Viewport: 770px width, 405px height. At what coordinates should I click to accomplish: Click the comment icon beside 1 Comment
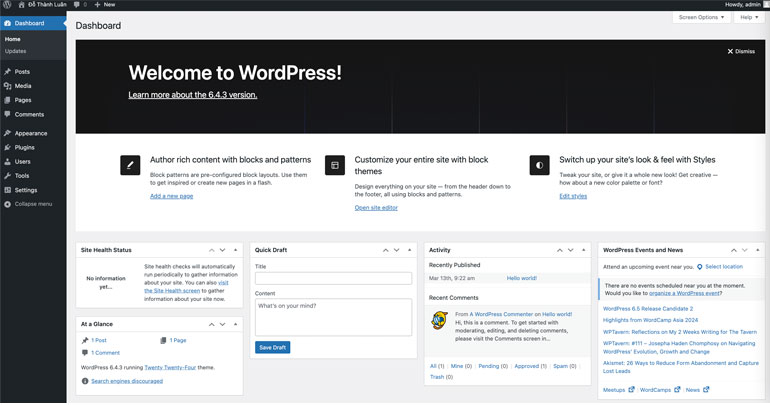click(85, 353)
